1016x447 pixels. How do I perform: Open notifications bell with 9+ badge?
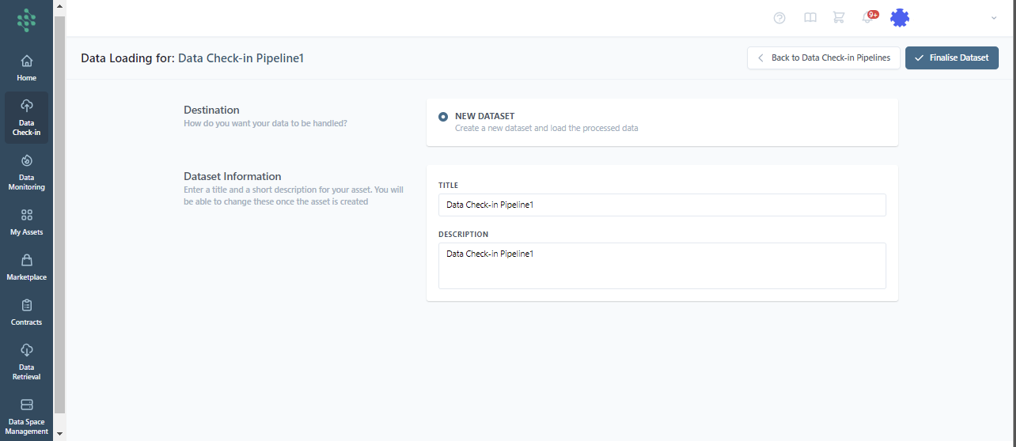(x=868, y=18)
